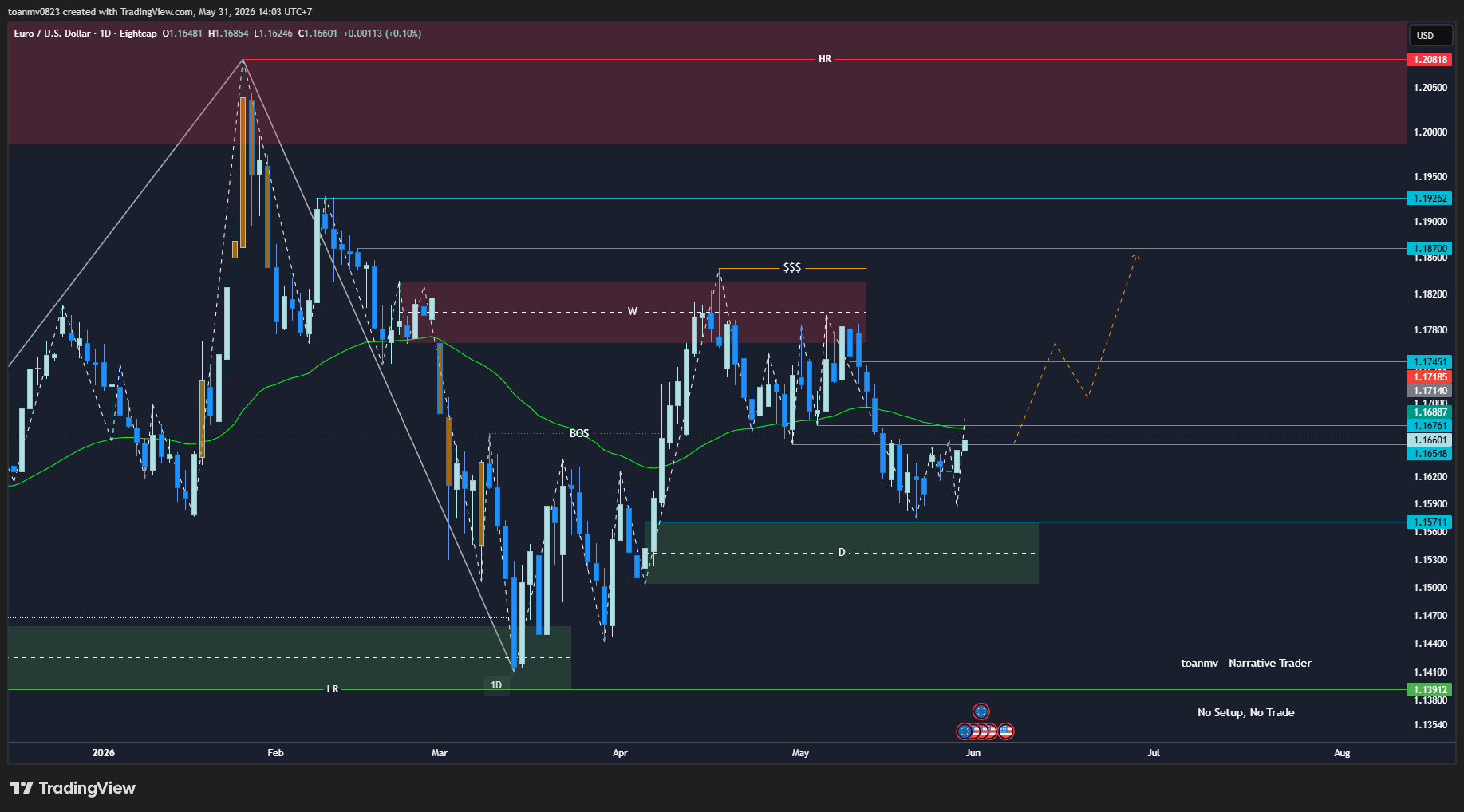Click the TradingView logo at bottom left

[x=73, y=788]
